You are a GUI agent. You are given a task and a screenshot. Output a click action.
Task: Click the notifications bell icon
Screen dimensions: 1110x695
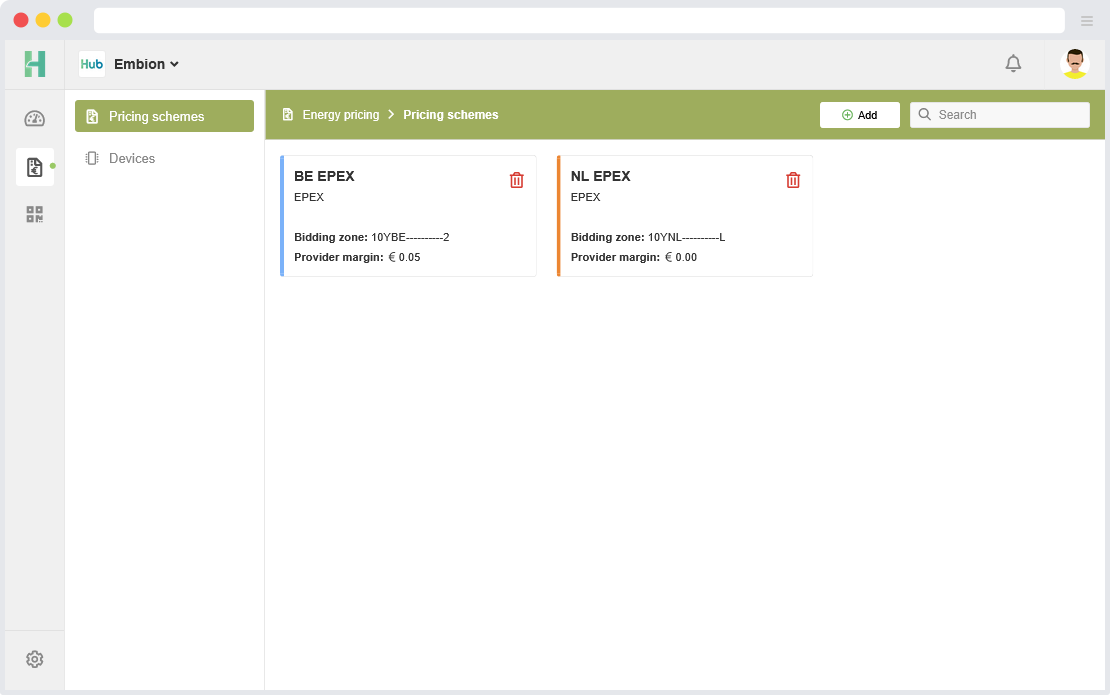tap(1013, 64)
